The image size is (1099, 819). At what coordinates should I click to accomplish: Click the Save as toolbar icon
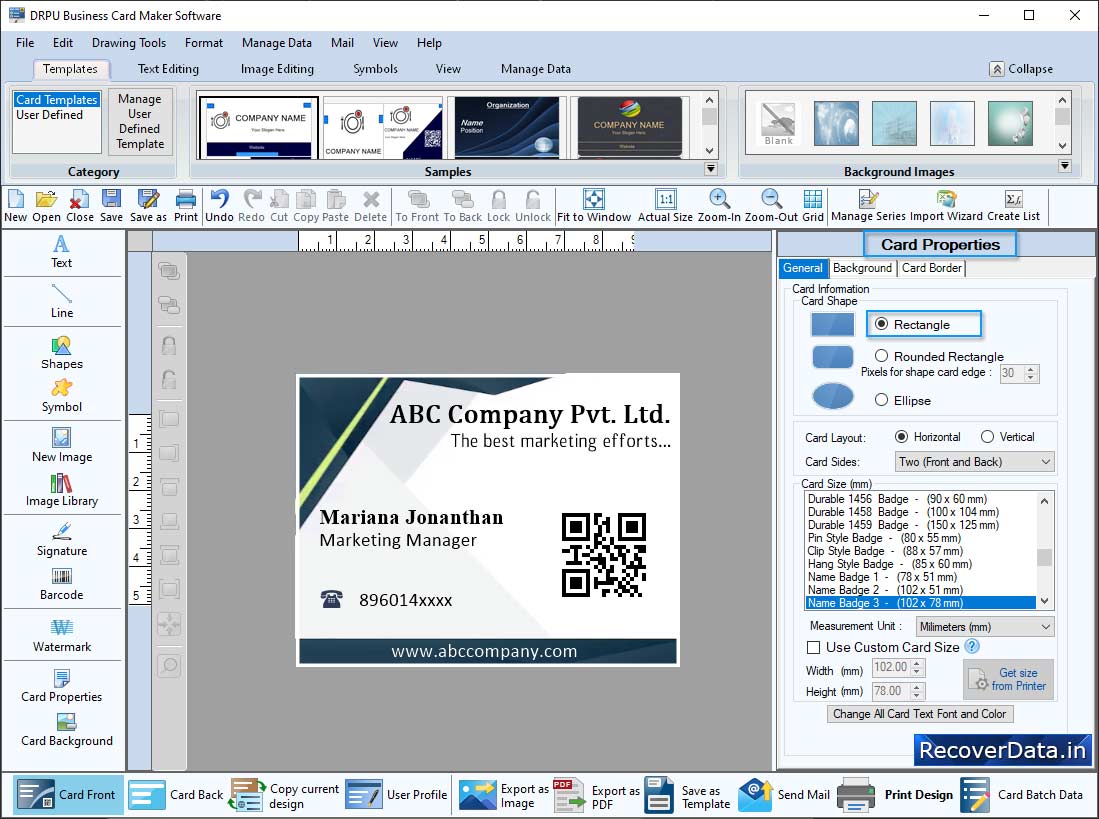[x=148, y=207]
